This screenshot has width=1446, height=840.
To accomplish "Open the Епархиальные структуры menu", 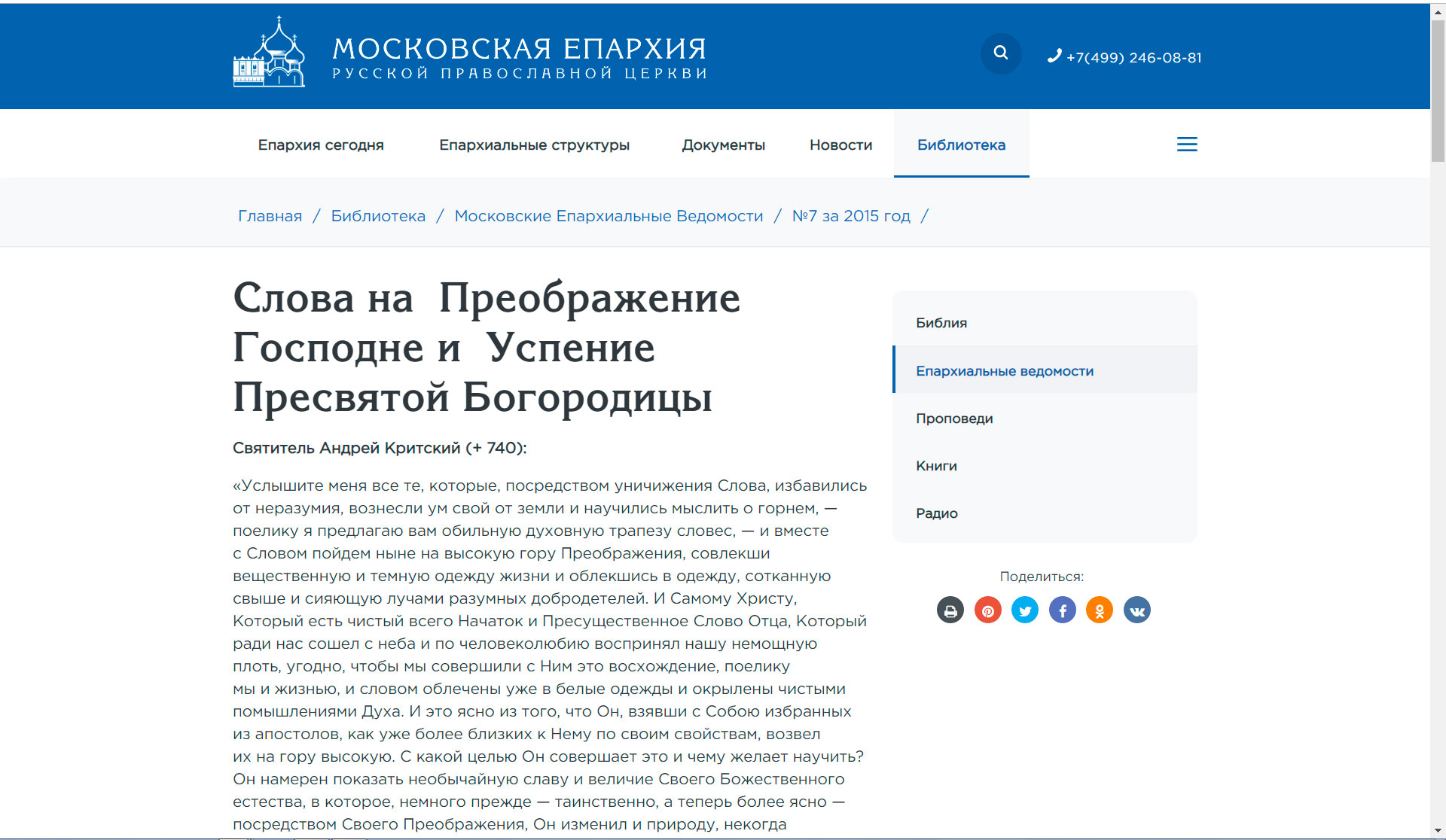I will (534, 145).
